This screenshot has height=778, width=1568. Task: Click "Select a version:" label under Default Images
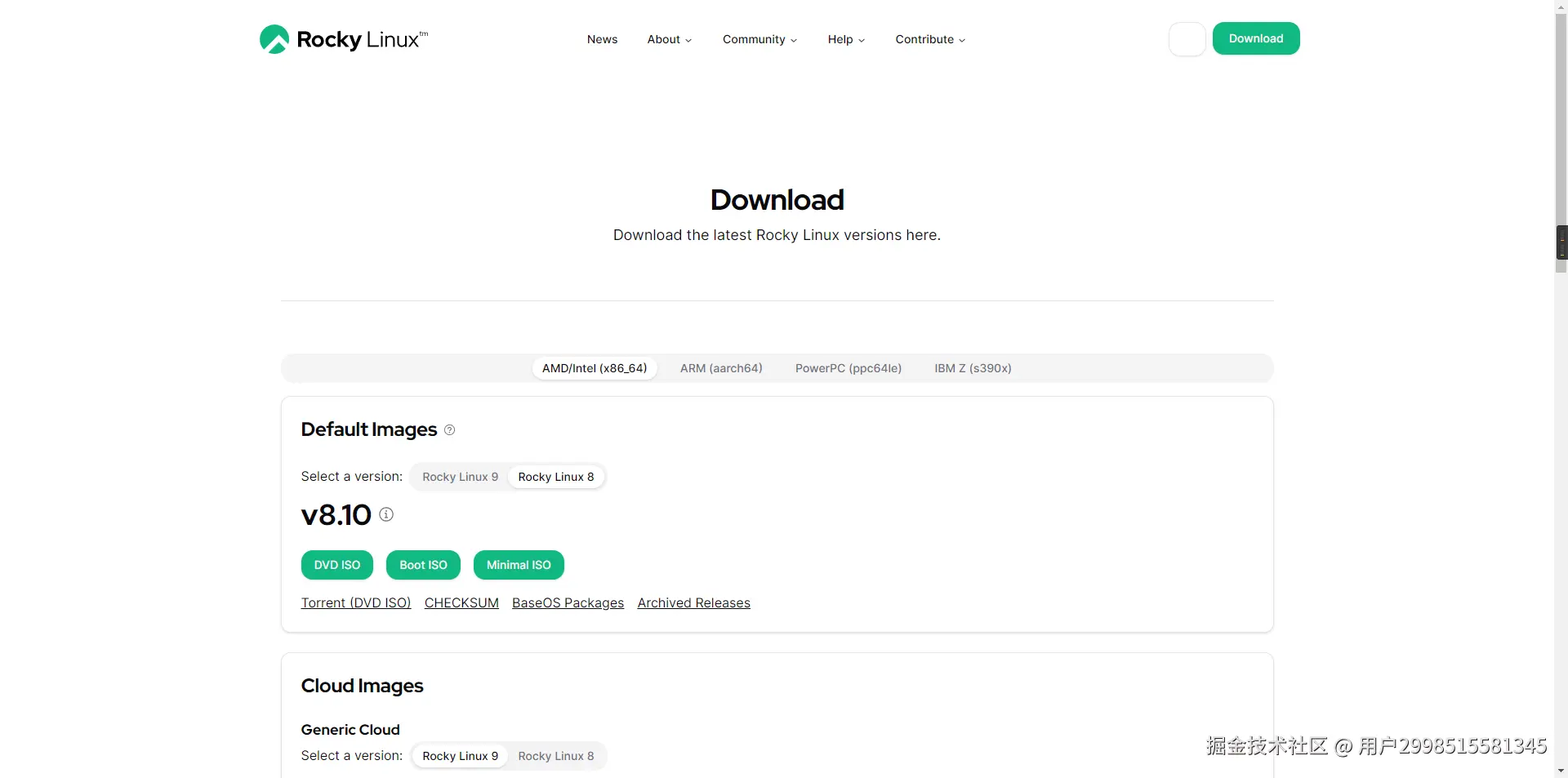click(x=352, y=477)
